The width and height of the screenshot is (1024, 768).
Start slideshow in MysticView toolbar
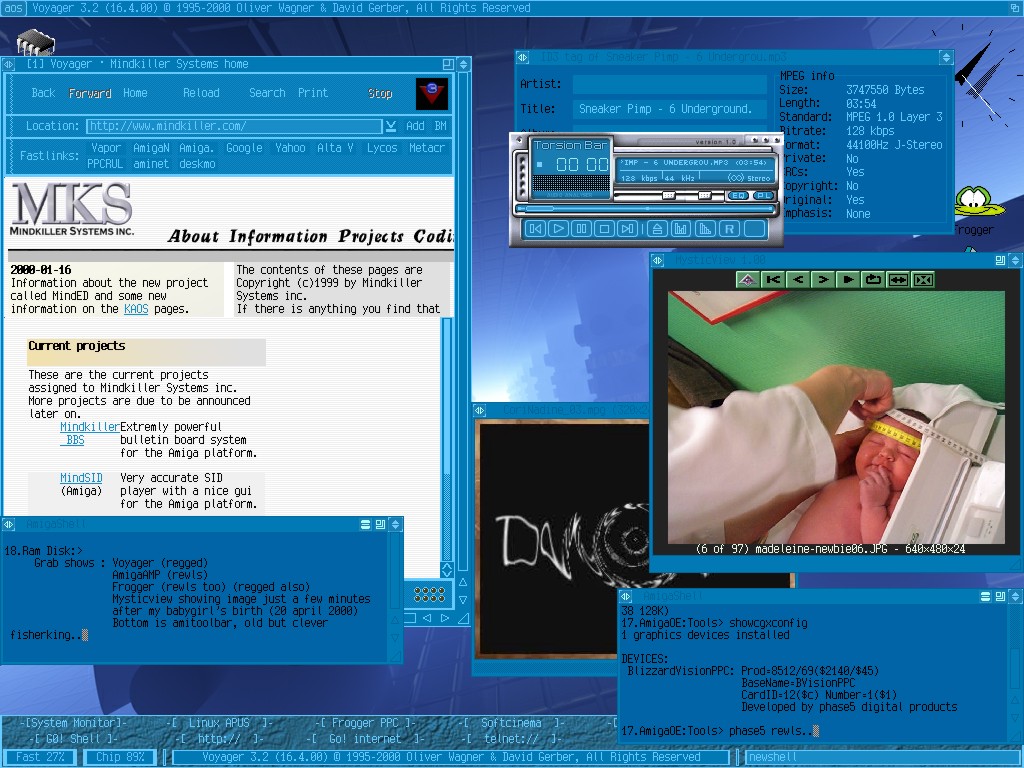point(848,280)
